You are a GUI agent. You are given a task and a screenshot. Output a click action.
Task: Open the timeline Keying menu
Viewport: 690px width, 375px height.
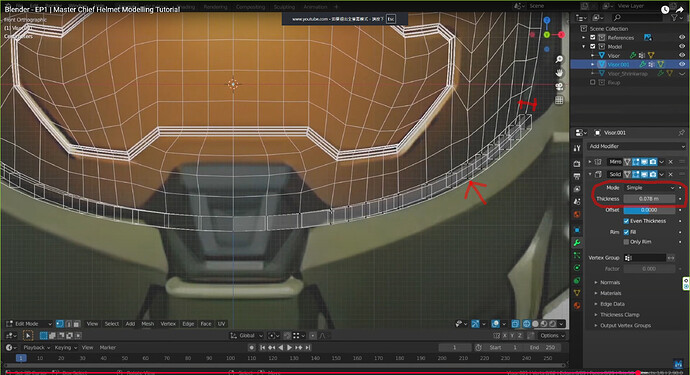[65, 347]
